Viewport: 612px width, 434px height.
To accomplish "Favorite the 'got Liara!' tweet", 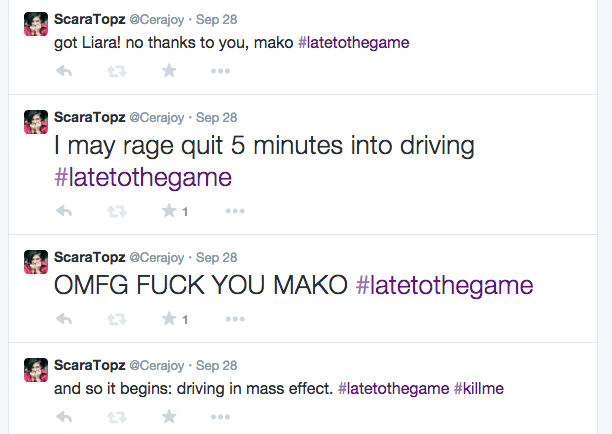I will click(169, 71).
